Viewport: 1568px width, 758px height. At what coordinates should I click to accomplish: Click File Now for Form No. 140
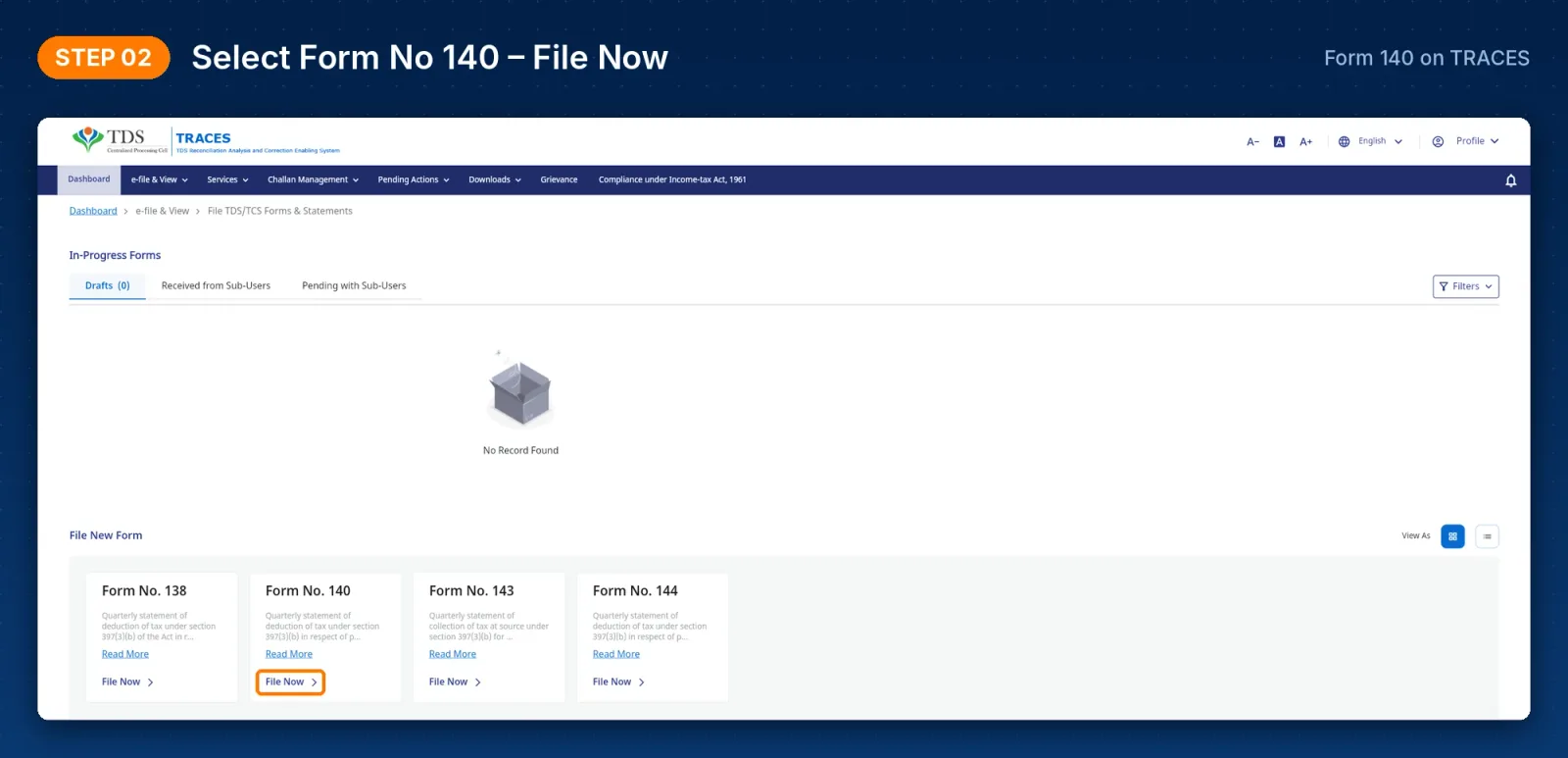[291, 682]
